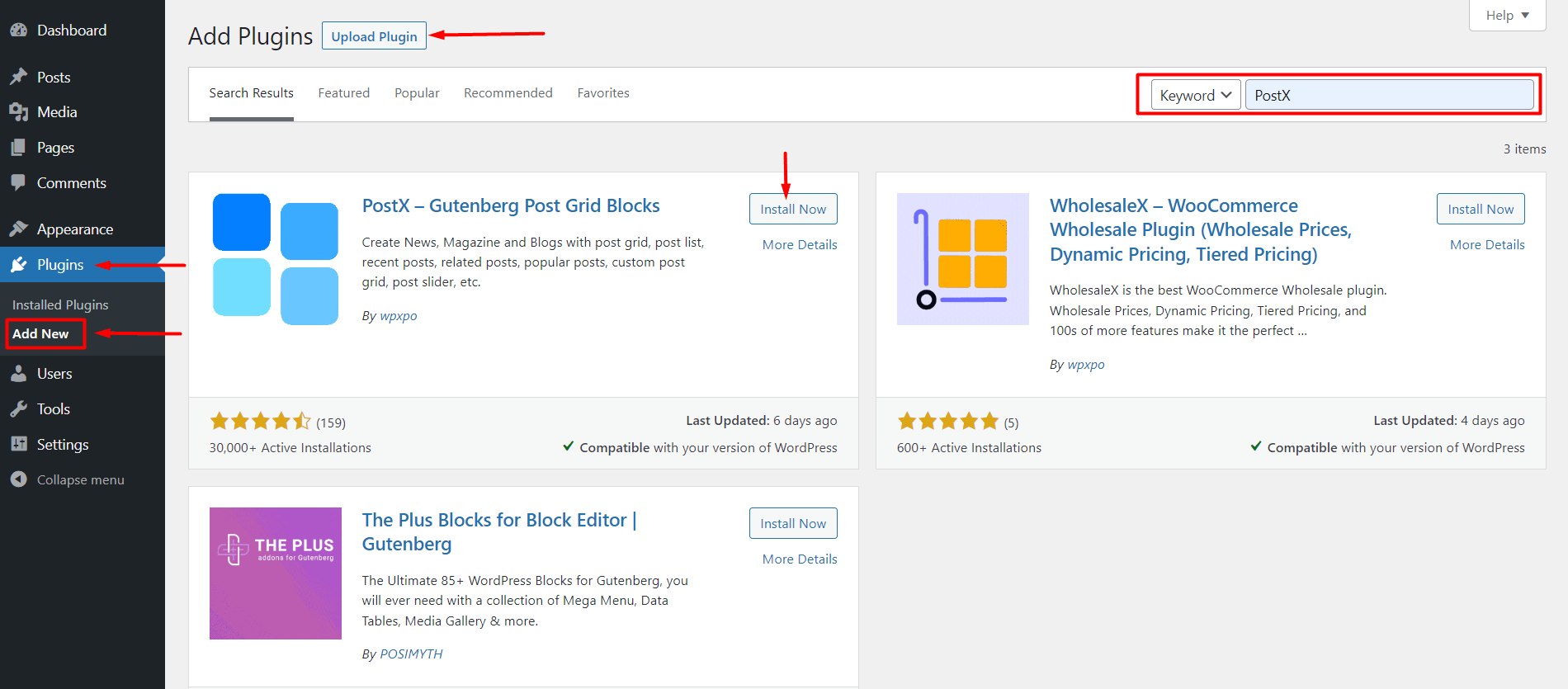Click the Users person icon
Viewport: 1568px width, 689px height.
tap(19, 374)
